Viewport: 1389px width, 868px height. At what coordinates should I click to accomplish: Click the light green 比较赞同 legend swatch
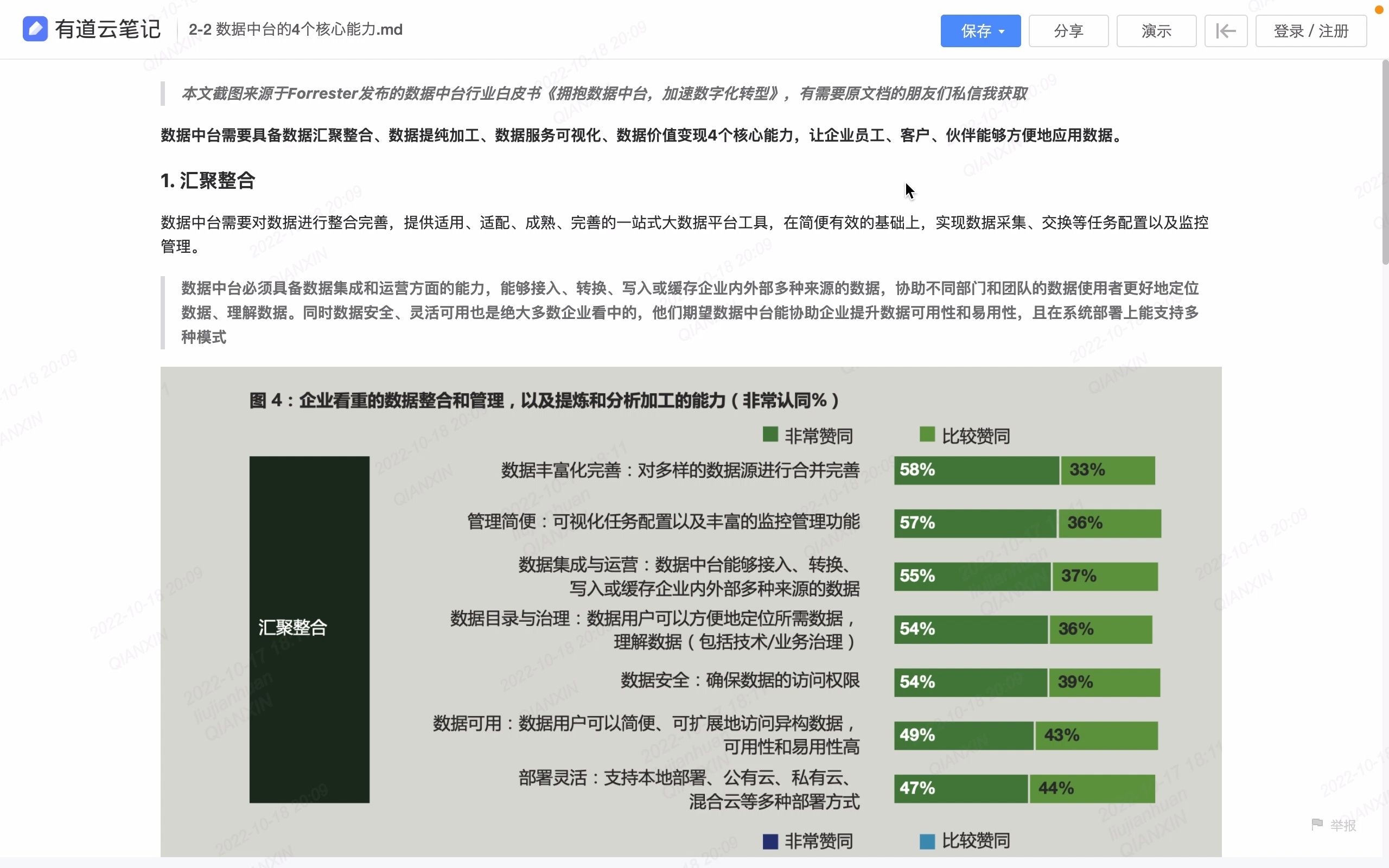(927, 435)
